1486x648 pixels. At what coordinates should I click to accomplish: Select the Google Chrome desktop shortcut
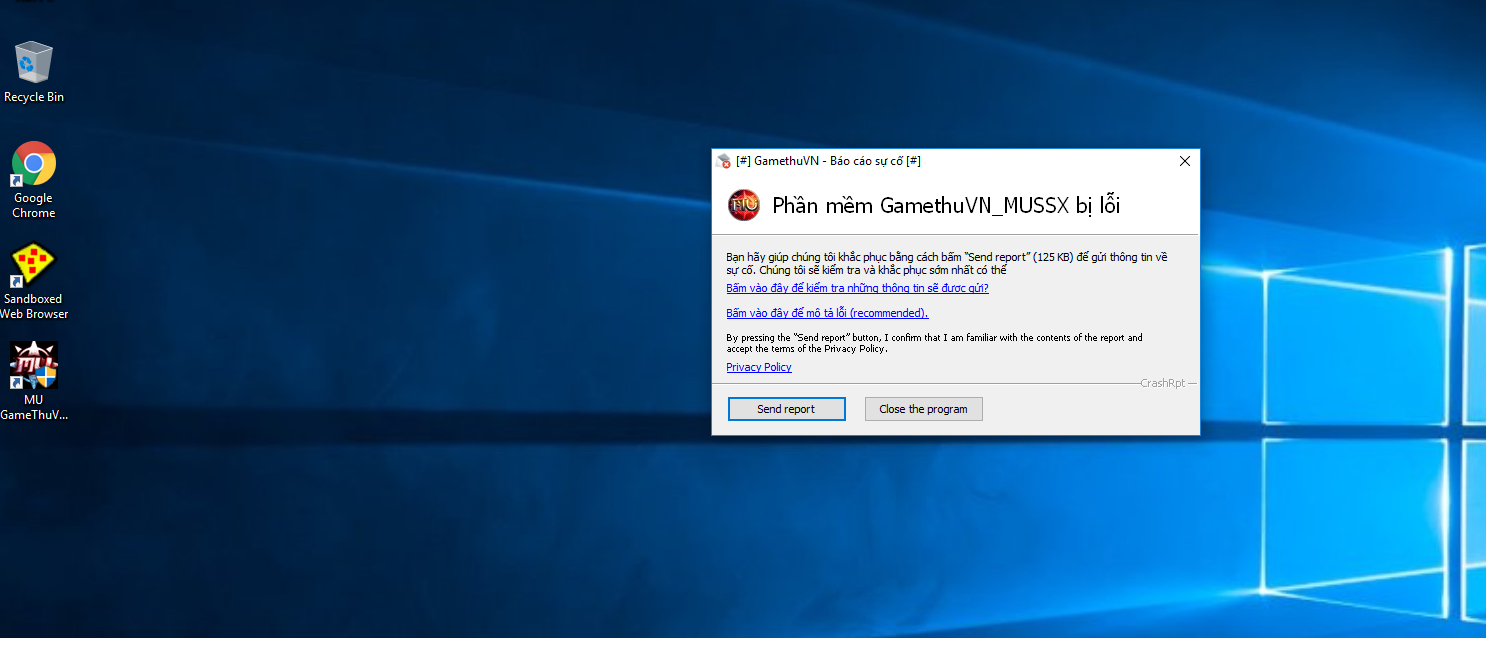click(34, 180)
